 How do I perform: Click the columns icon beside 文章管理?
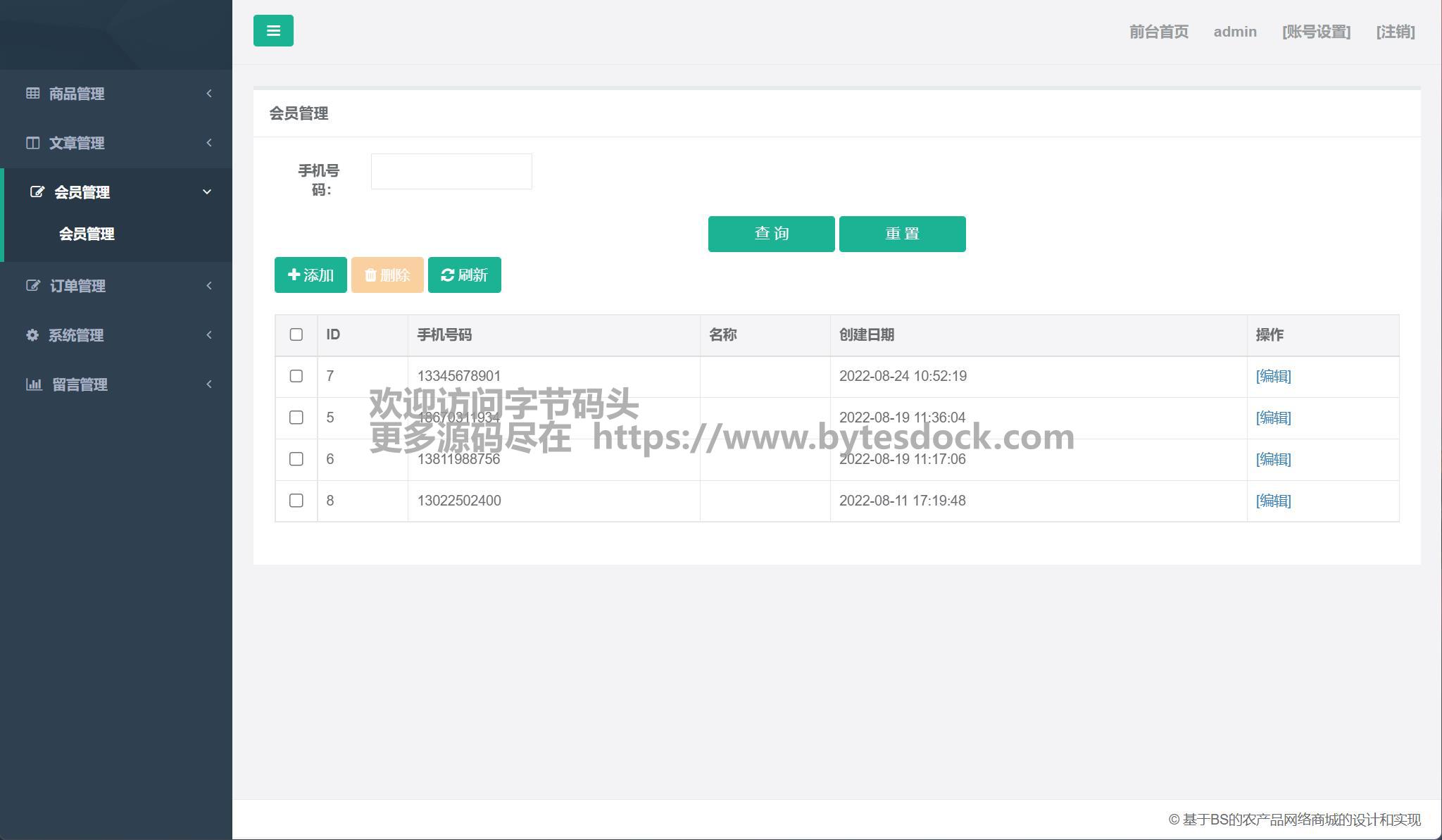coord(32,143)
